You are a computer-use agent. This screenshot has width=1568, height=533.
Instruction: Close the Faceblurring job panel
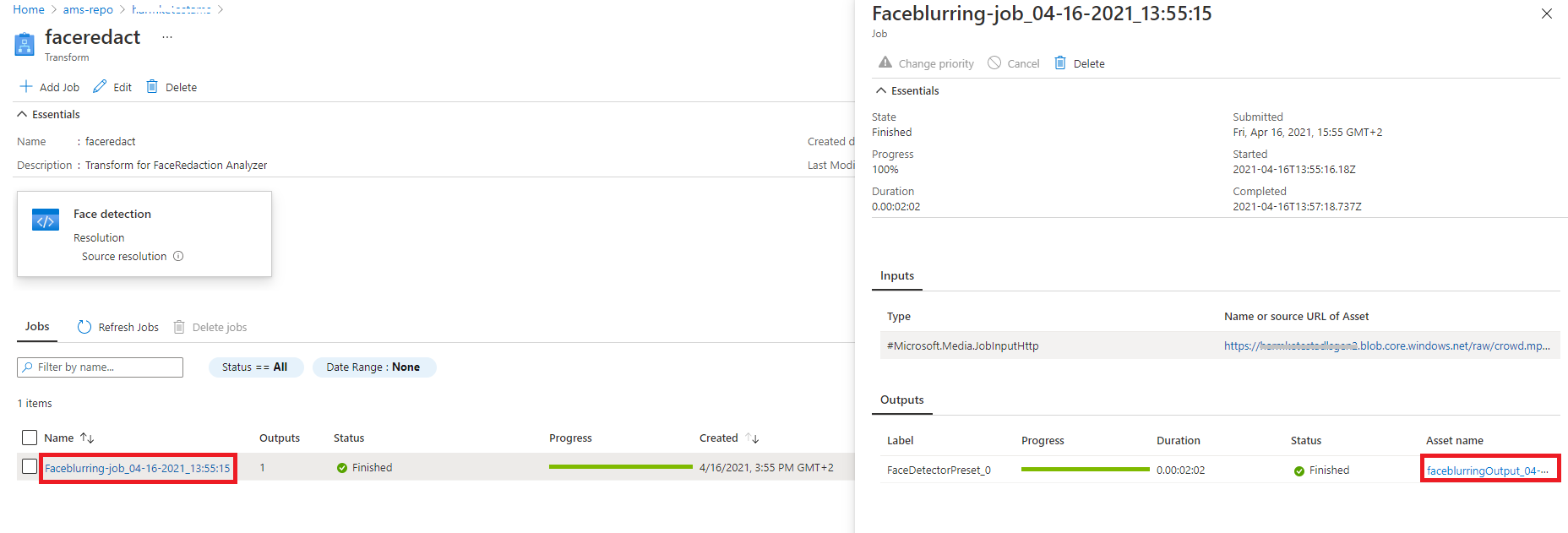[x=1547, y=14]
